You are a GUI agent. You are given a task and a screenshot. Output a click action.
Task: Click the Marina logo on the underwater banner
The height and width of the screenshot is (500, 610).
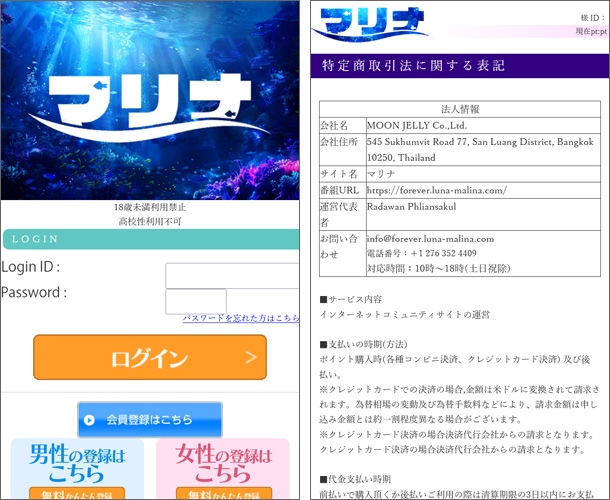click(x=149, y=108)
